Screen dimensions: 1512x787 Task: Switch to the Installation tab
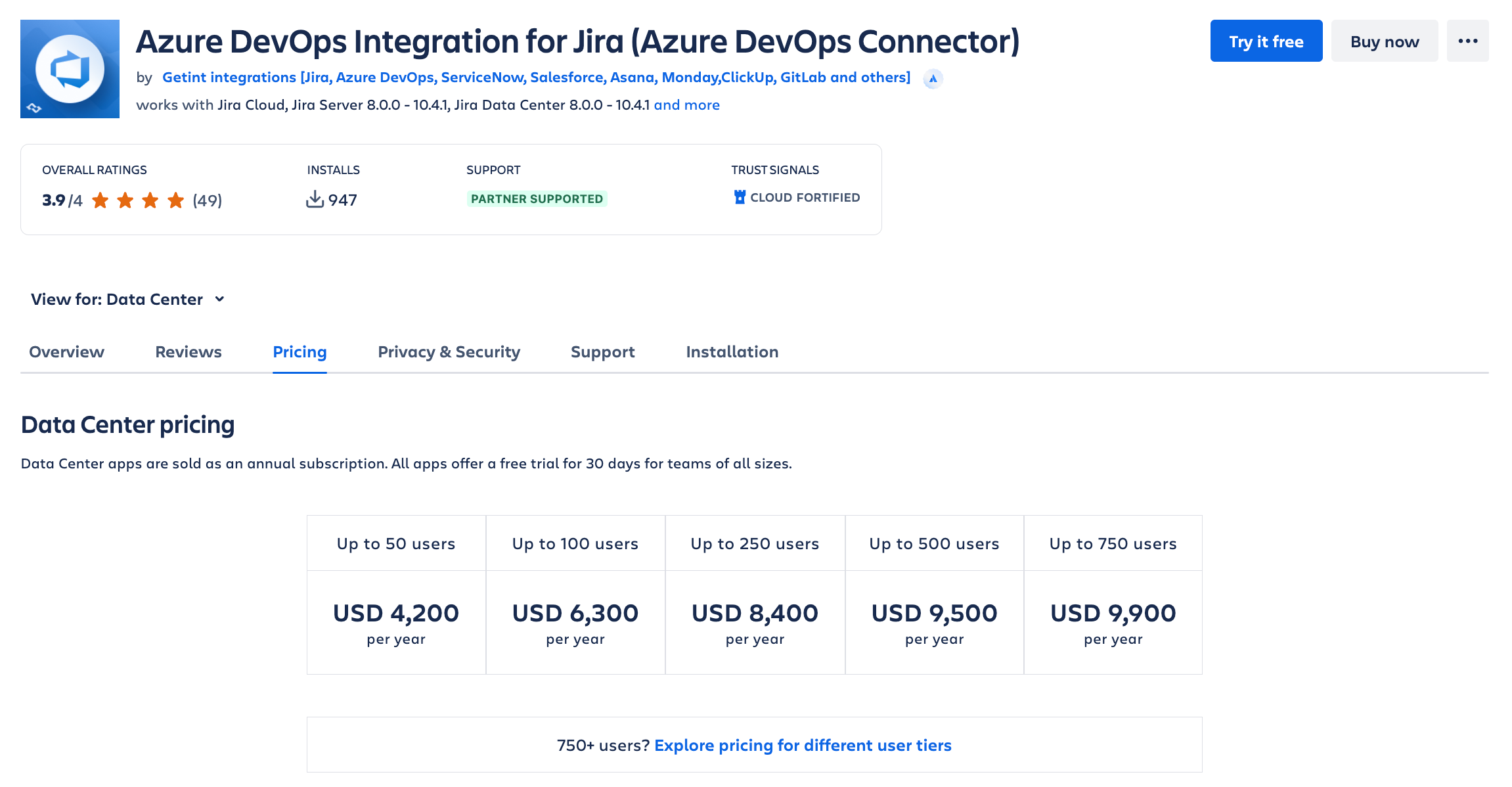[732, 352]
